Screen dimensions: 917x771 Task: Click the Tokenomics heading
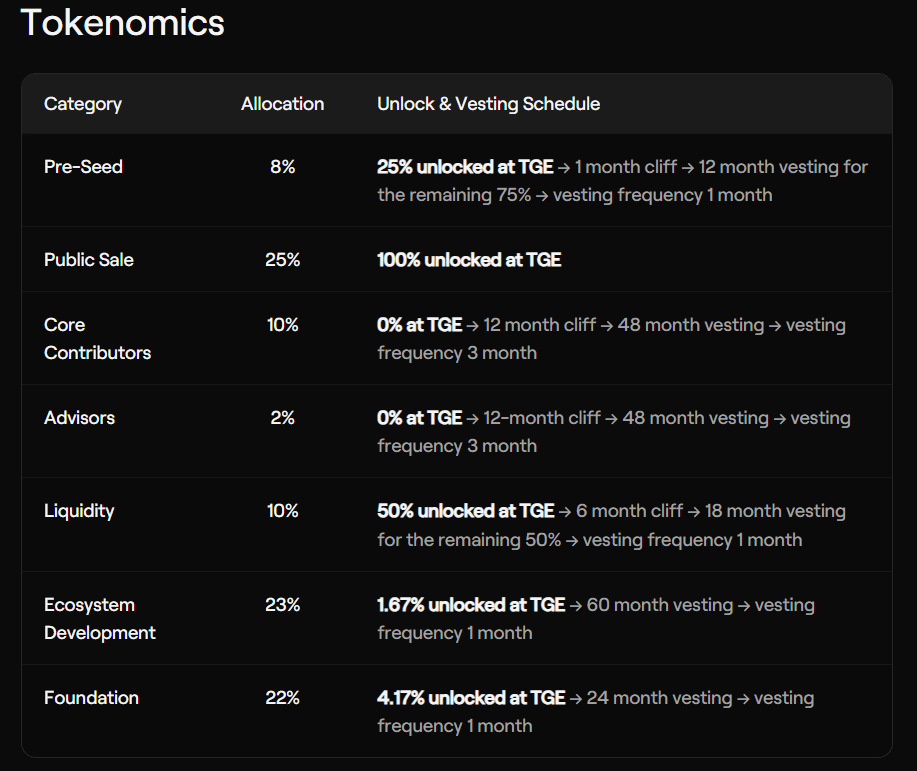pyautogui.click(x=122, y=23)
